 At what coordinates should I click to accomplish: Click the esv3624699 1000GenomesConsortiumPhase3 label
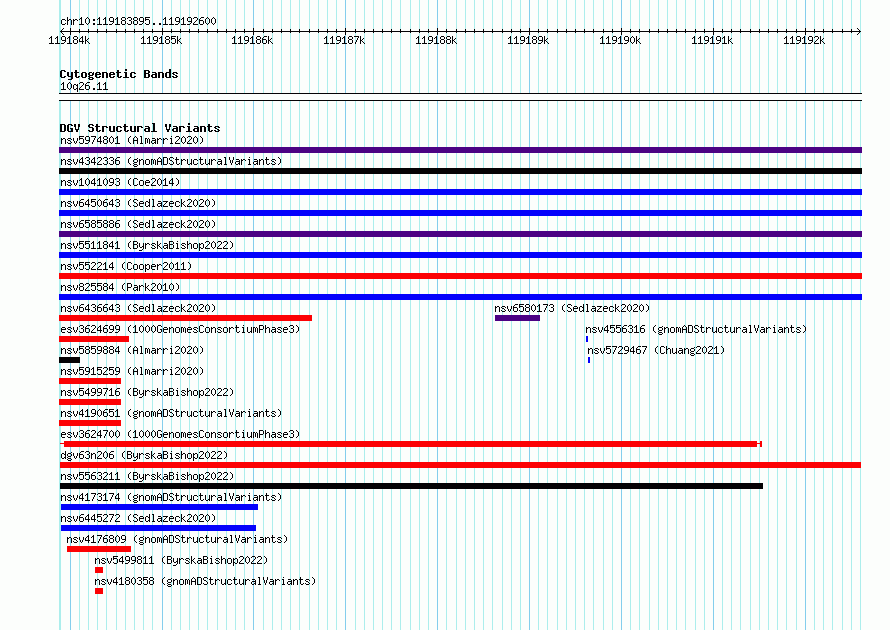(x=180, y=329)
